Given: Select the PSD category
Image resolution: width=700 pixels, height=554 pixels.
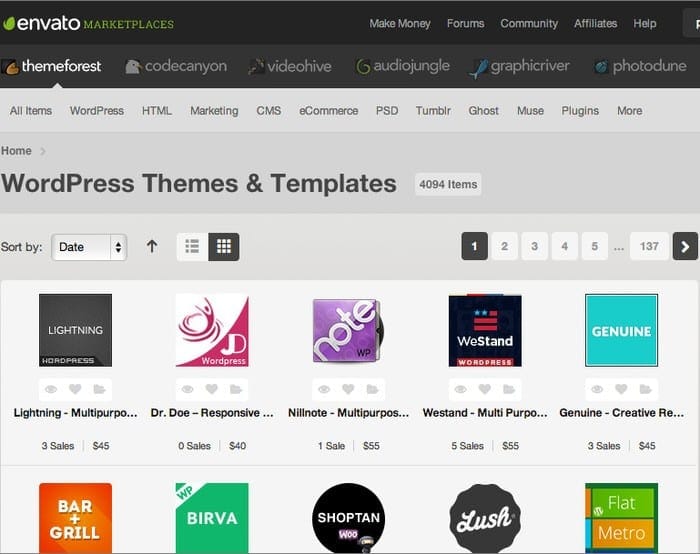Looking at the screenshot, I should [387, 111].
